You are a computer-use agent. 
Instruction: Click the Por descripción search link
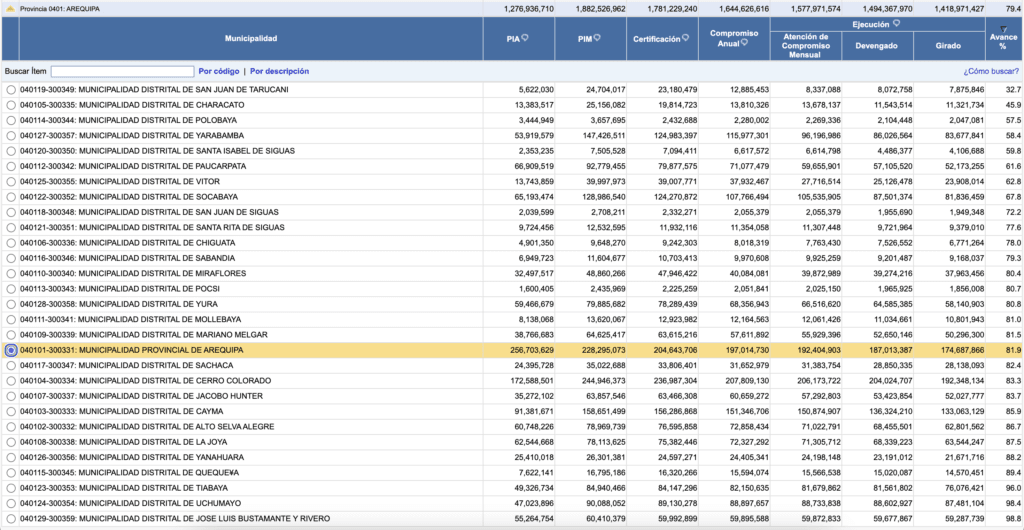pyautogui.click(x=279, y=72)
